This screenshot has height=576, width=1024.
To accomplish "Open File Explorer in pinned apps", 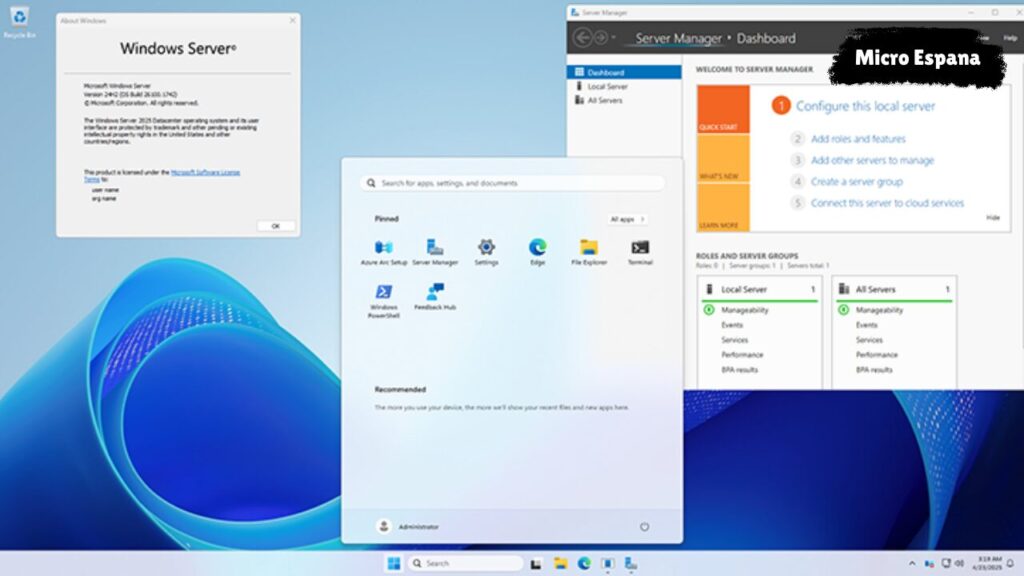I will coord(589,248).
